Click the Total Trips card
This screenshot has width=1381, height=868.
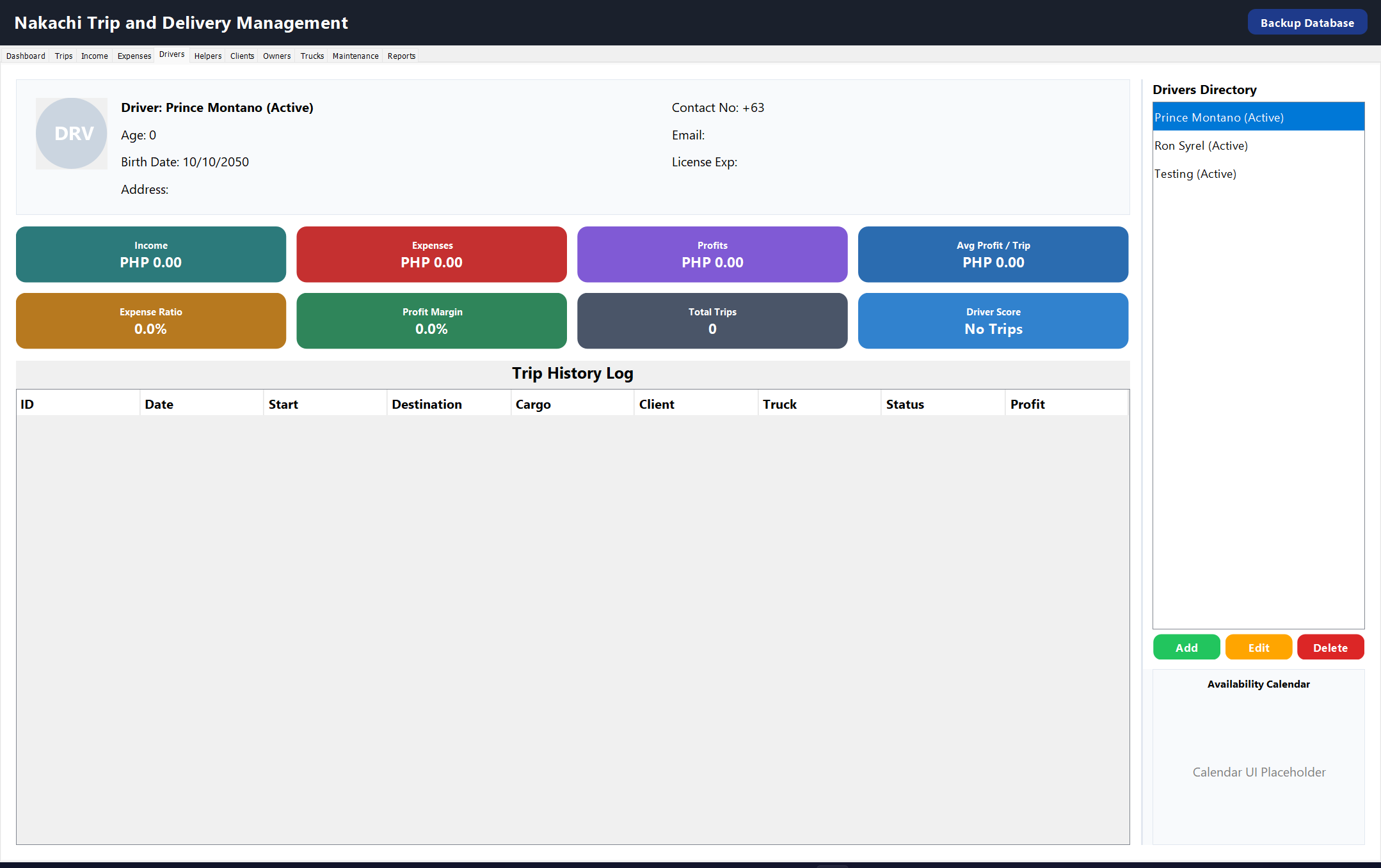[712, 321]
